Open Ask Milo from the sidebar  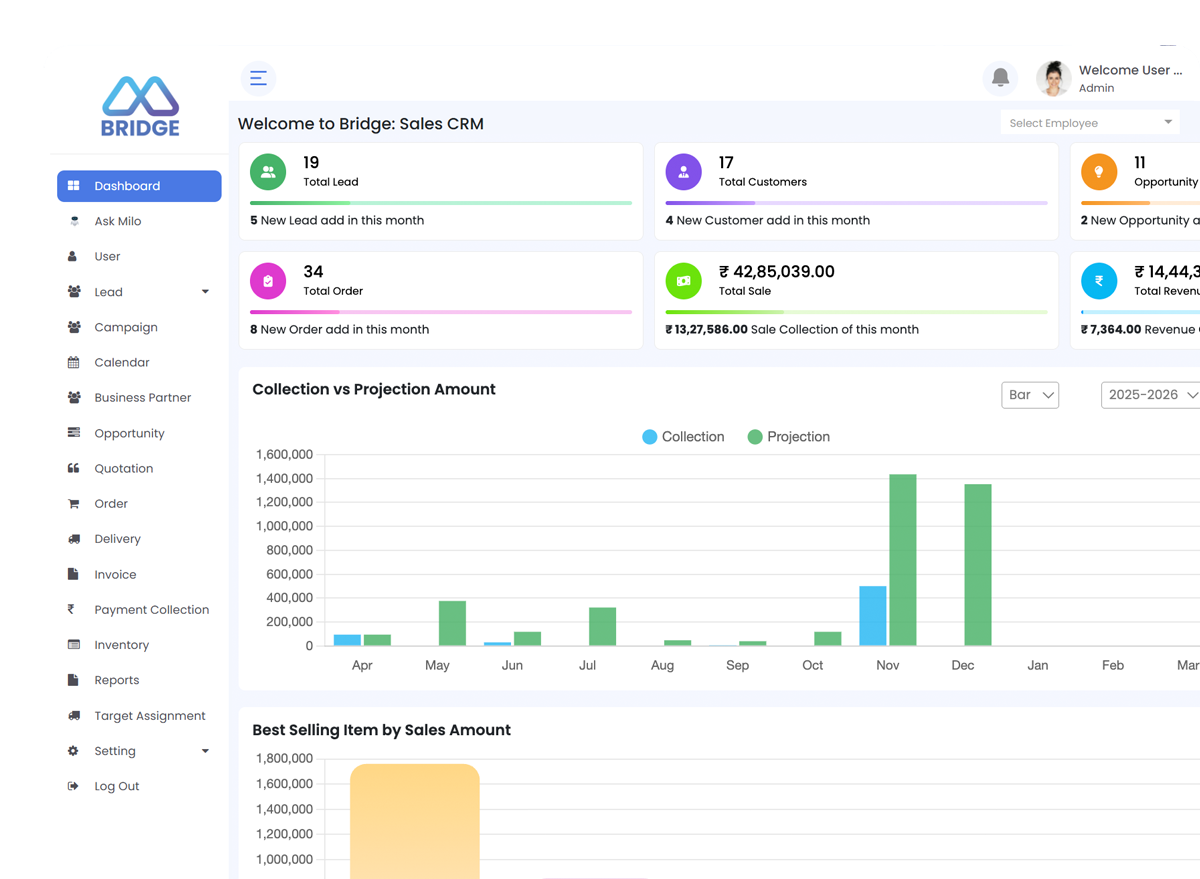pyautogui.click(x=118, y=221)
